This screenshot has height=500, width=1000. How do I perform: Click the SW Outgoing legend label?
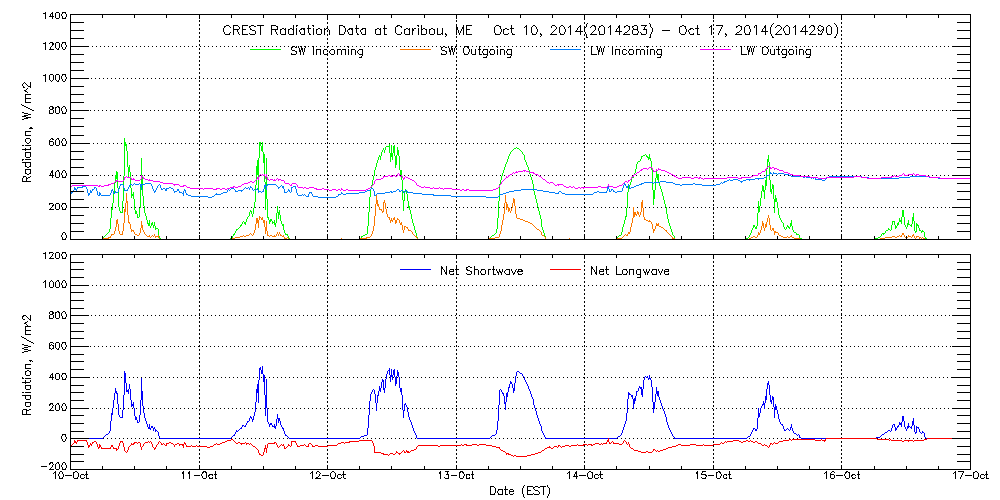pyautogui.click(x=476, y=51)
